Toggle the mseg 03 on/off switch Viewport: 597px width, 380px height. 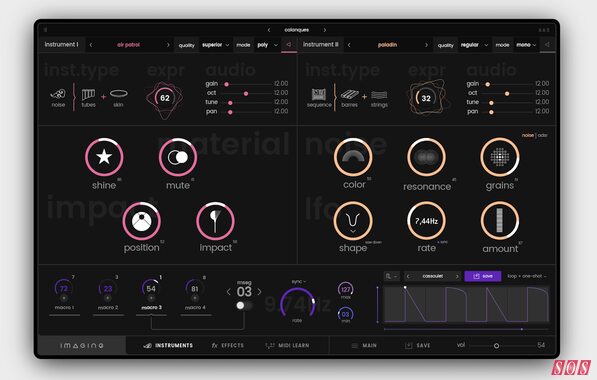pos(244,305)
